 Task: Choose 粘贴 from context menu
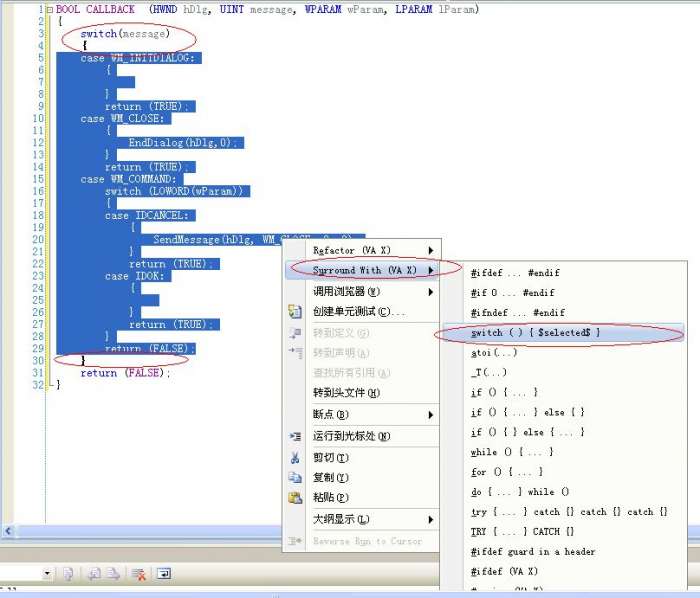point(362,497)
